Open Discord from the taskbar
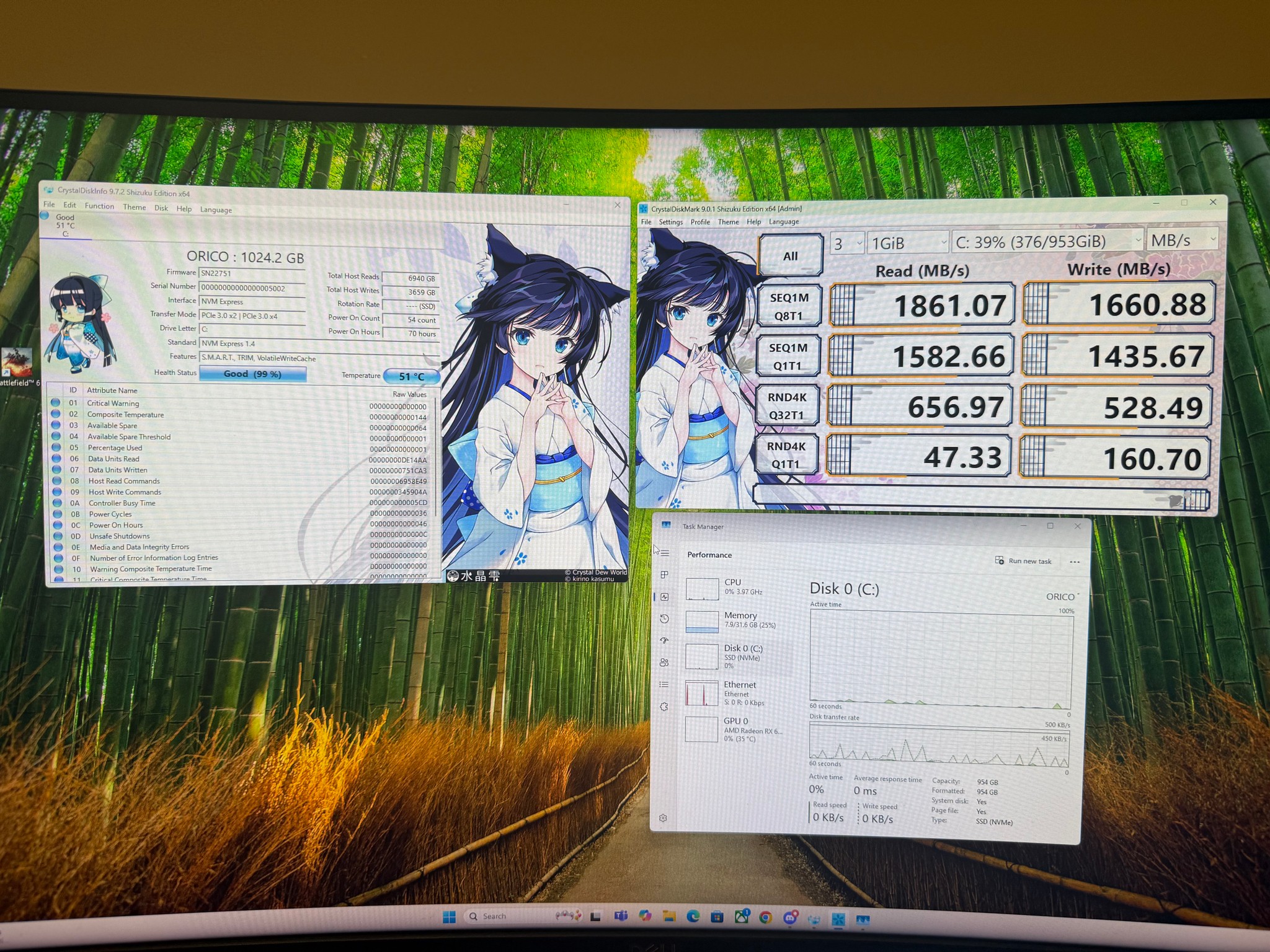Viewport: 1270px width, 952px height. pyautogui.click(x=790, y=918)
